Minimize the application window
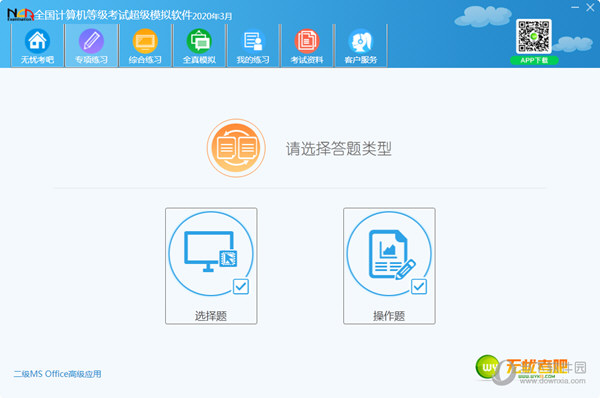The width and height of the screenshot is (600, 398). 575,7
